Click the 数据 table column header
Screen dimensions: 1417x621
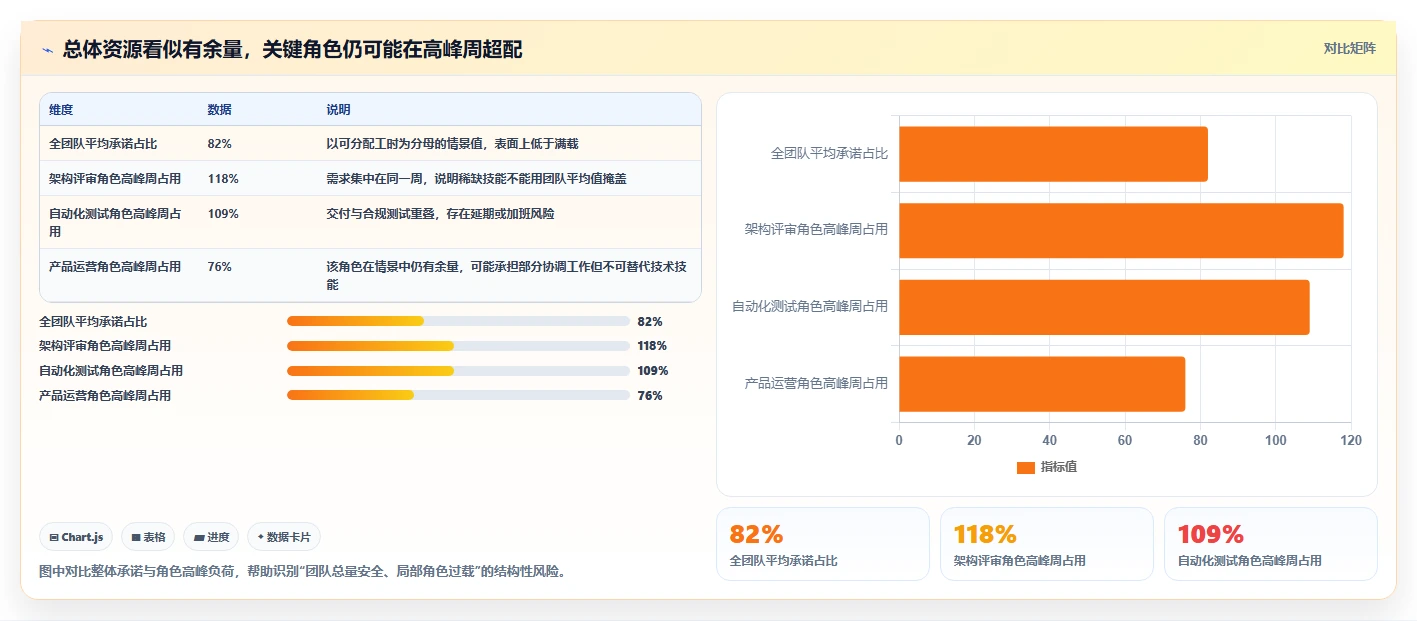[219, 110]
